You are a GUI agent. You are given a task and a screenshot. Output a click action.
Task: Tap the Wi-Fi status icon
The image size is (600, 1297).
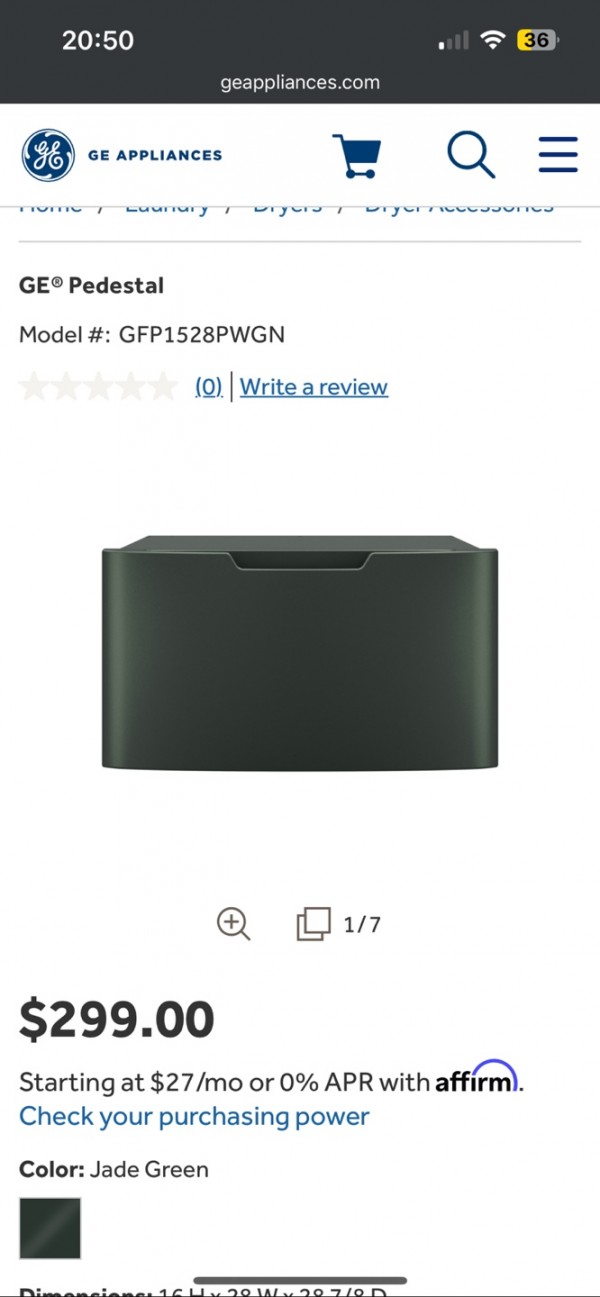(x=491, y=40)
